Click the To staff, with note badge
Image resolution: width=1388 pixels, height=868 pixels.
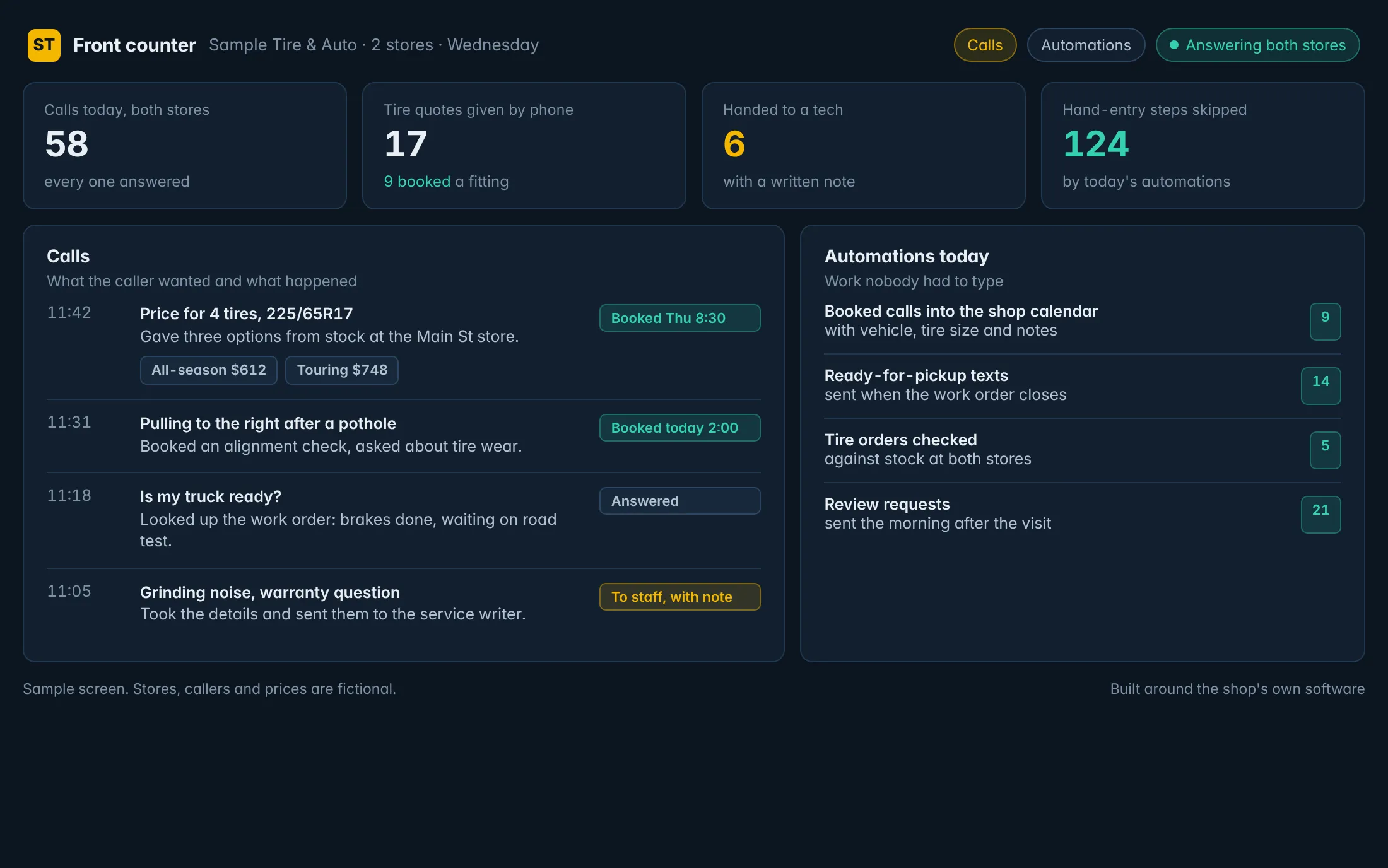679,597
